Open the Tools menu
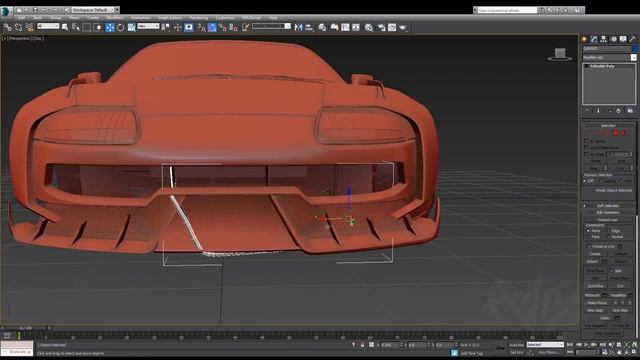 (x=38, y=18)
